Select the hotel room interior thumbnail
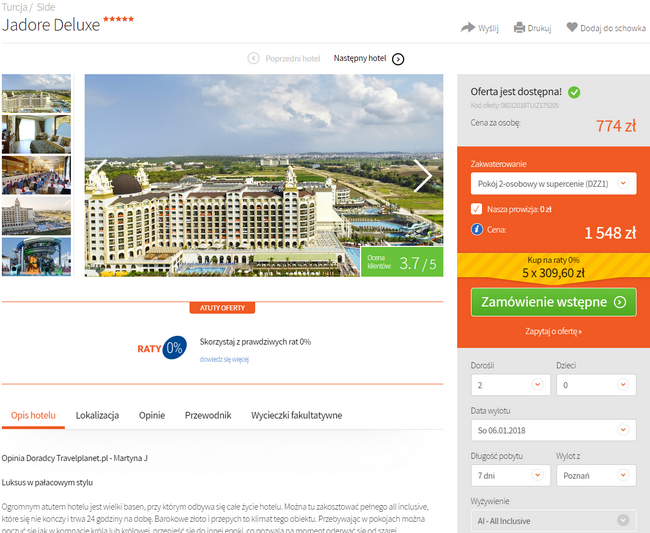The image size is (650, 533). 36,134
